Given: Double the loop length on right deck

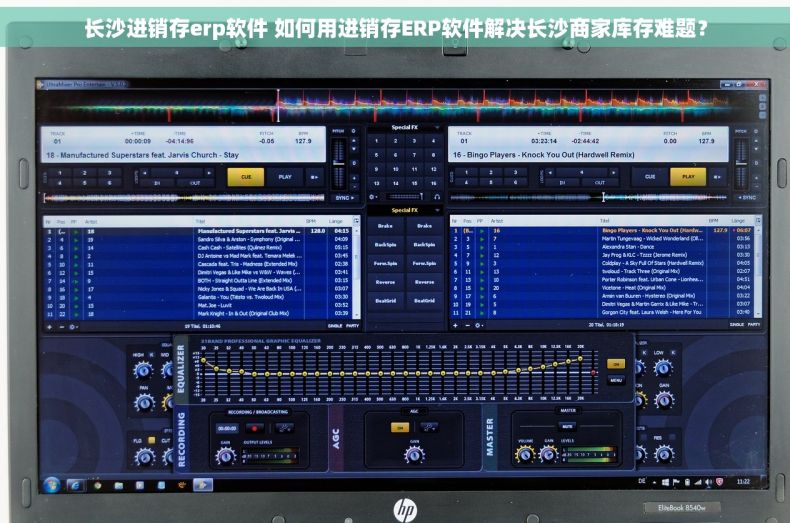Looking at the screenshot, I should point(613,172).
